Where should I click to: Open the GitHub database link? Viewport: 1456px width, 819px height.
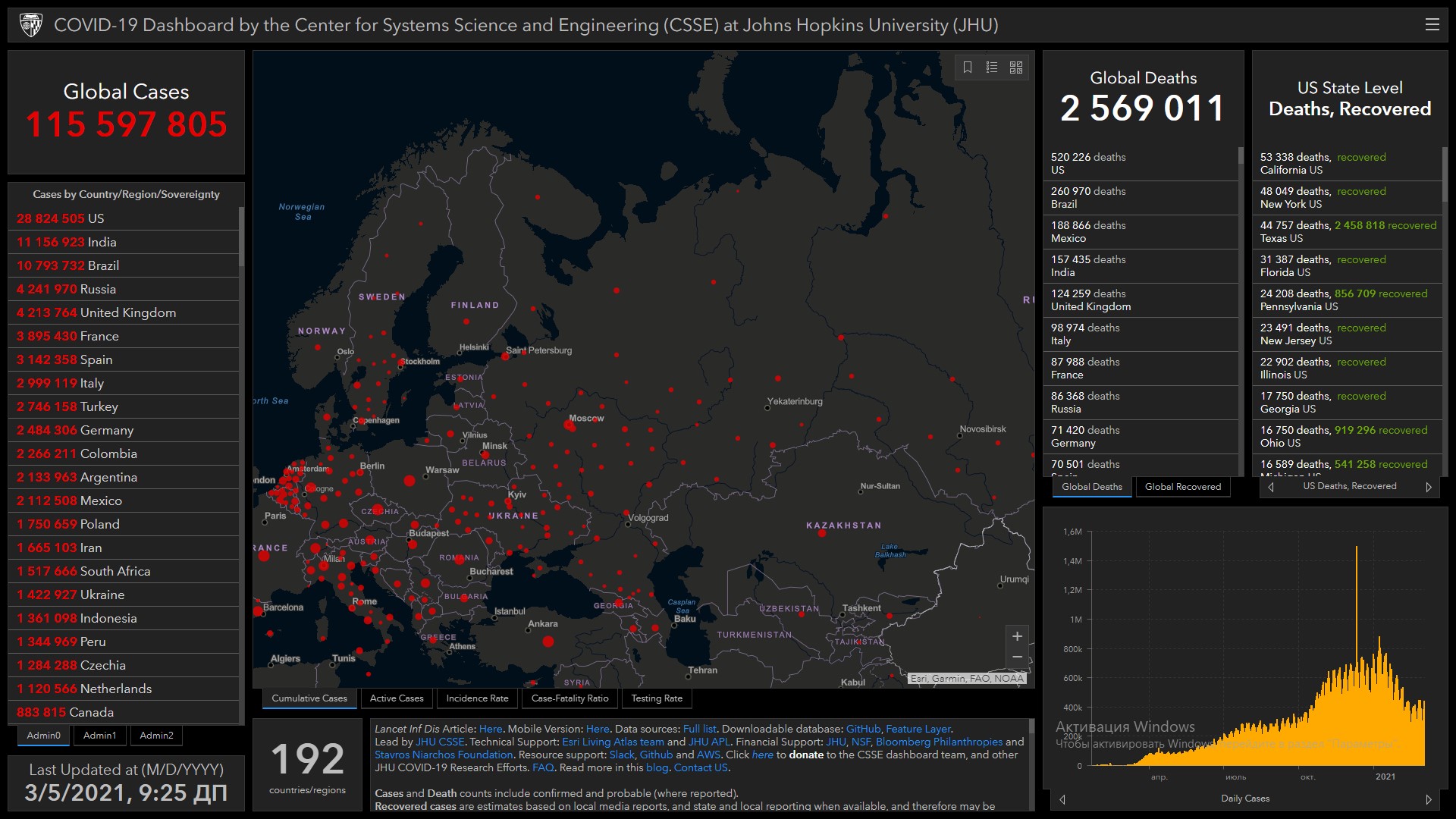point(863,729)
